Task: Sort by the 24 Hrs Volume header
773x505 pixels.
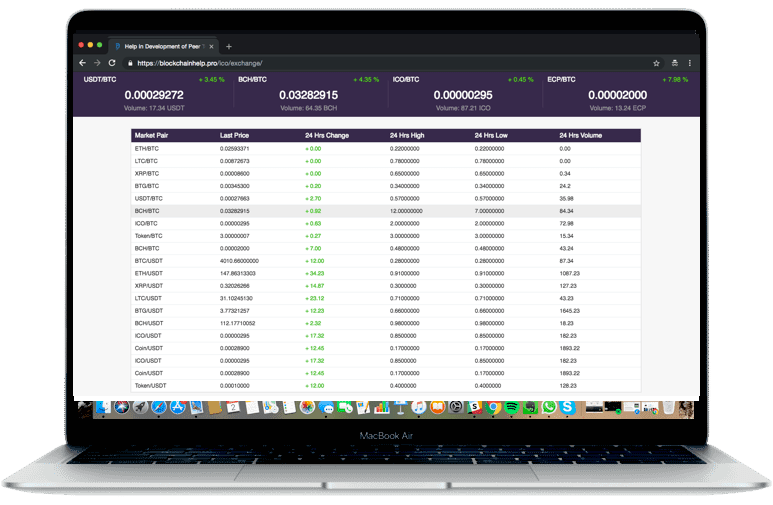Action: 581,135
